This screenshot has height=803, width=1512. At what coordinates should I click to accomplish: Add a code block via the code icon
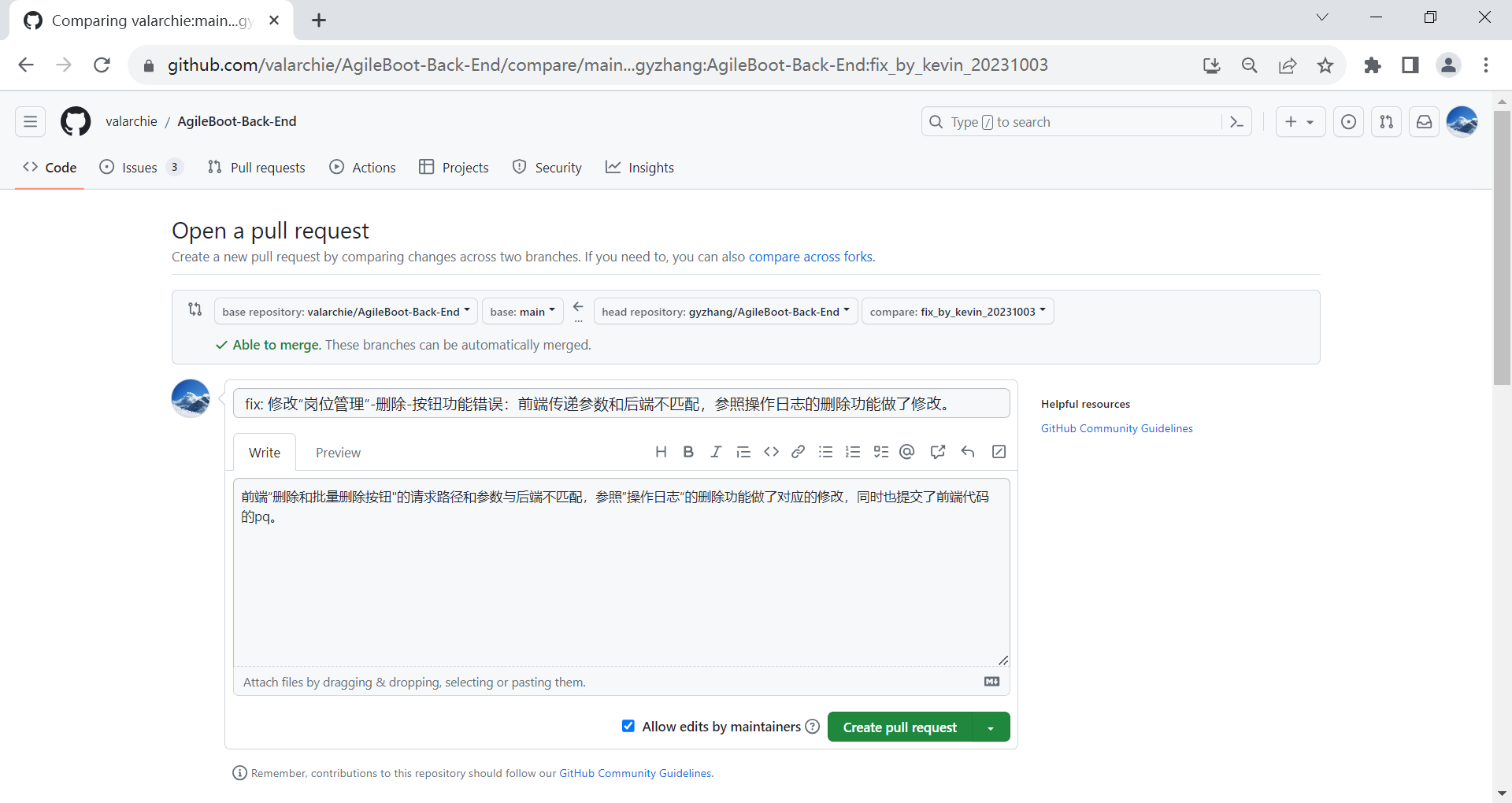point(771,452)
